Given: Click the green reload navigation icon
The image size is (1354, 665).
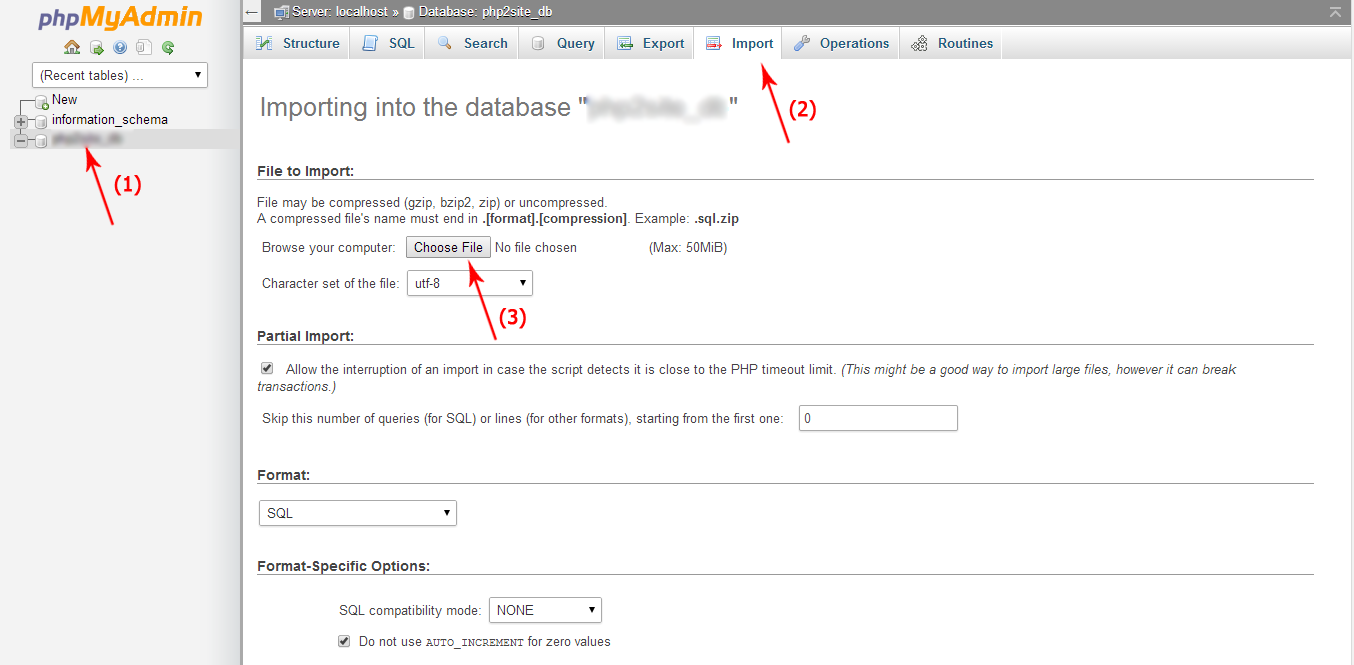Looking at the screenshot, I should click(x=168, y=47).
